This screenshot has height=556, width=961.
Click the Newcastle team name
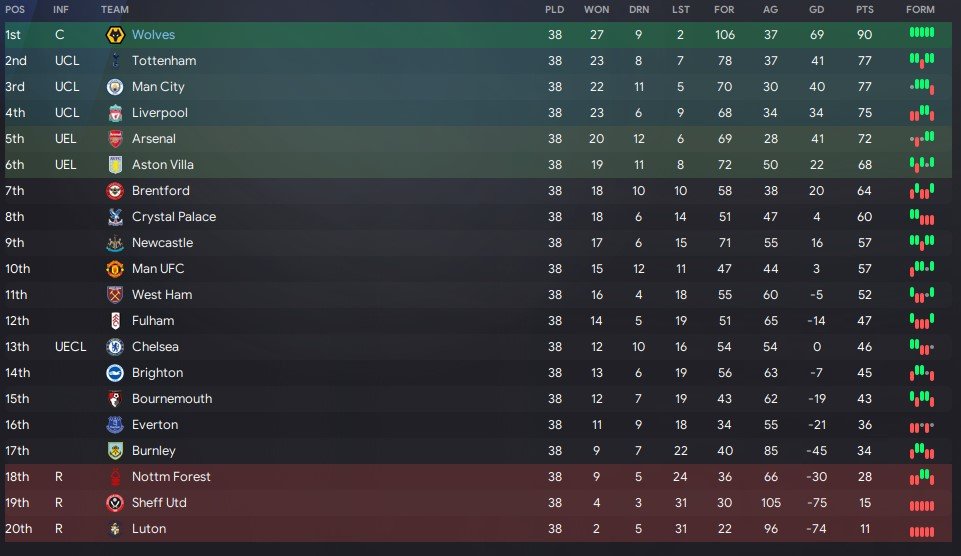click(x=162, y=243)
